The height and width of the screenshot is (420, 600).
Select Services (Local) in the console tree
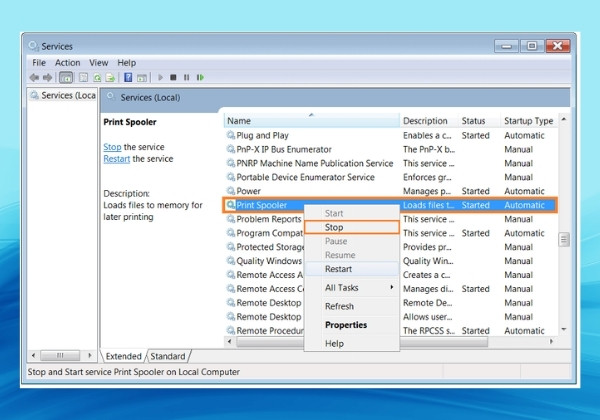(x=63, y=95)
